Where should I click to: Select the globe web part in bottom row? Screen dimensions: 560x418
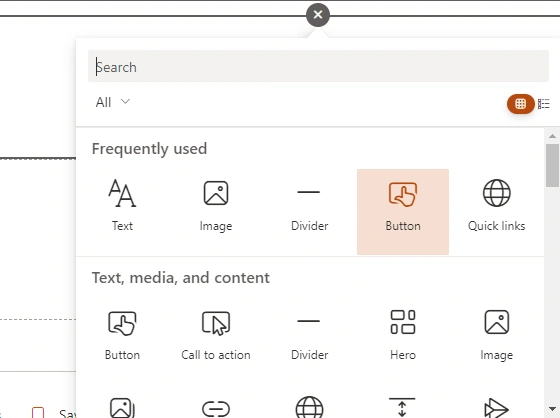tap(309, 407)
